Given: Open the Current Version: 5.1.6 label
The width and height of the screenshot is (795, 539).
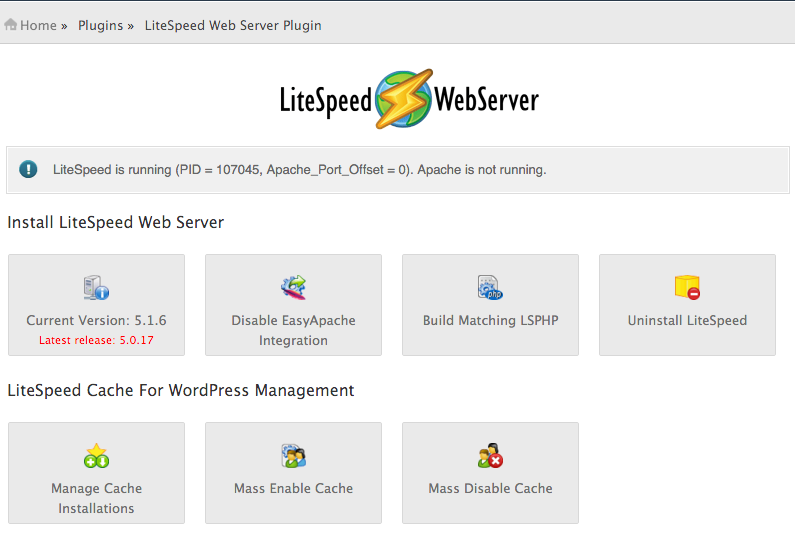Looking at the screenshot, I should [96, 320].
